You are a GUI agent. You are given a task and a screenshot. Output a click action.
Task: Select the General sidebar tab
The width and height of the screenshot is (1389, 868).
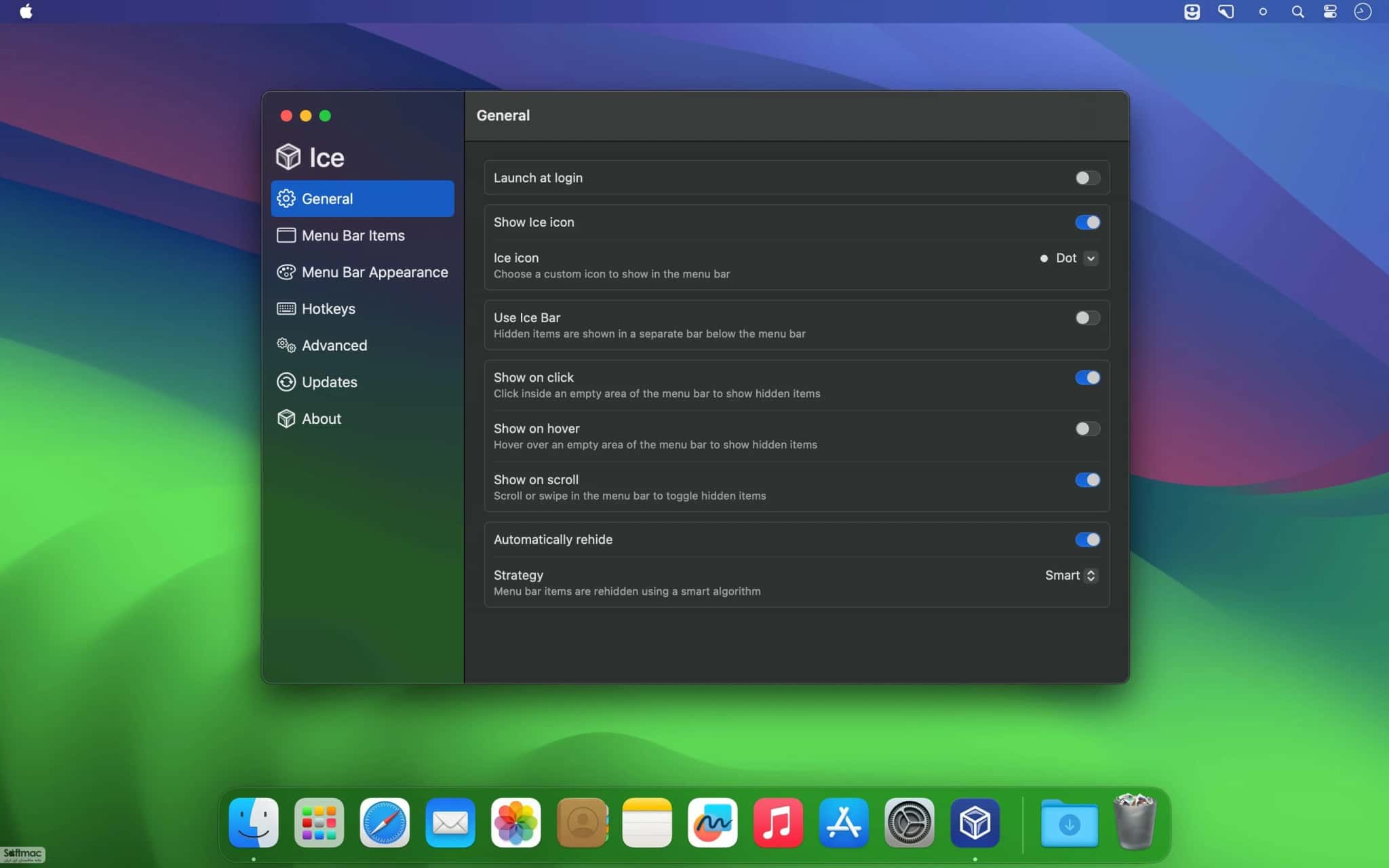pyautogui.click(x=362, y=199)
